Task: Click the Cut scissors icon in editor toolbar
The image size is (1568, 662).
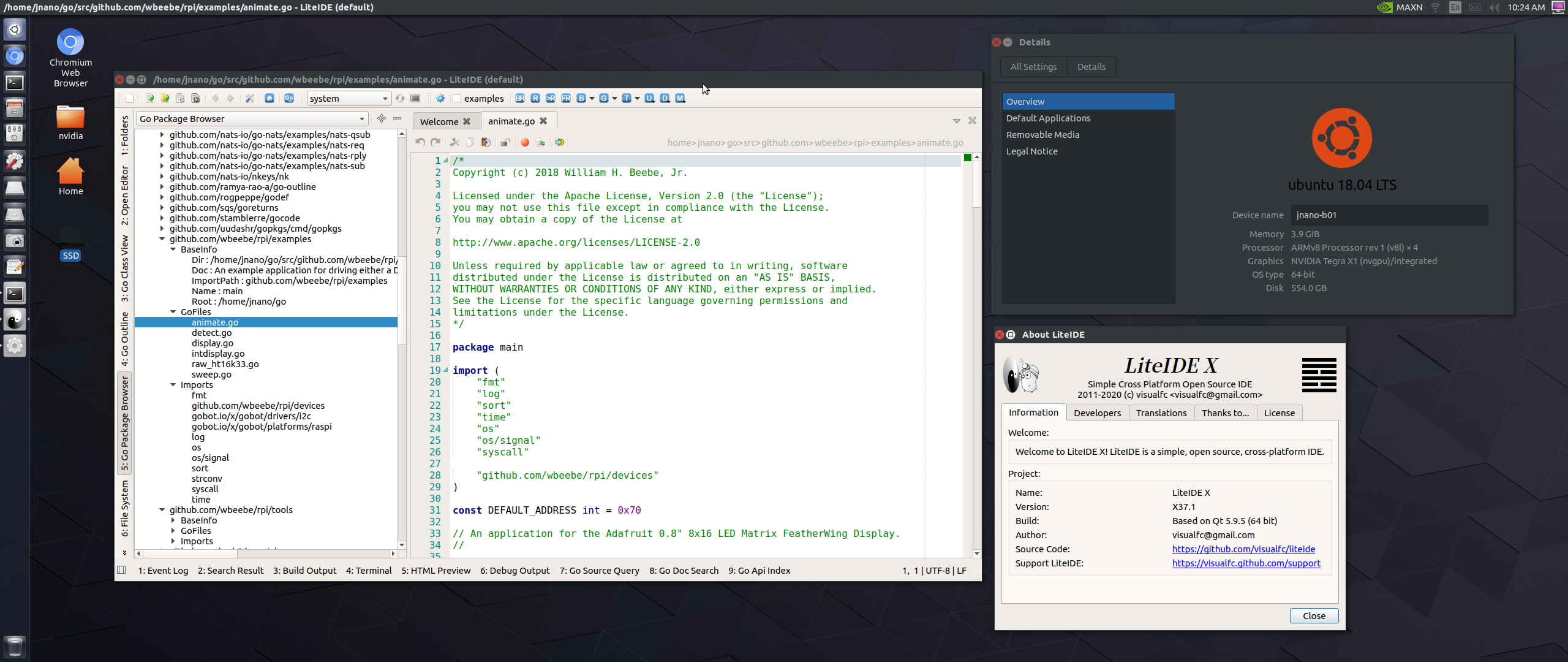Action: [x=455, y=142]
